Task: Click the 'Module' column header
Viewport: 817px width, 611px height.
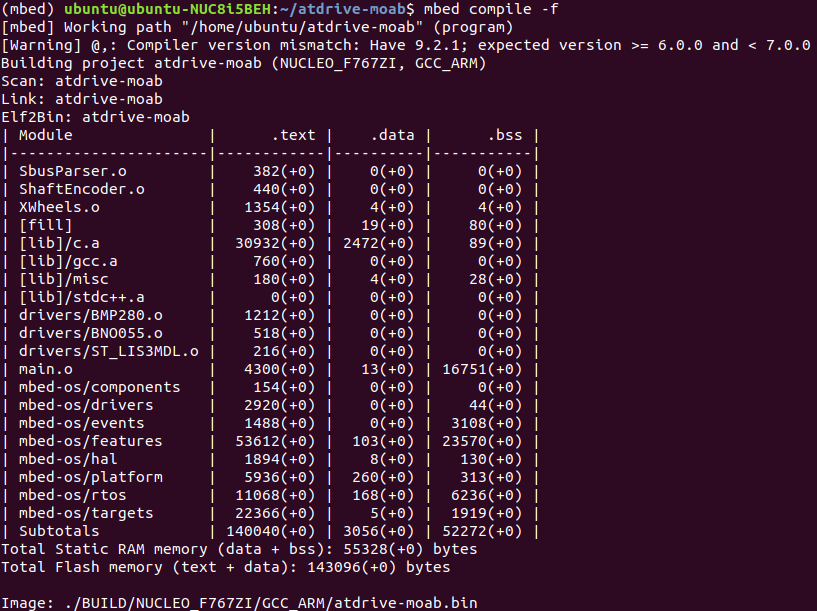Action: (46, 135)
